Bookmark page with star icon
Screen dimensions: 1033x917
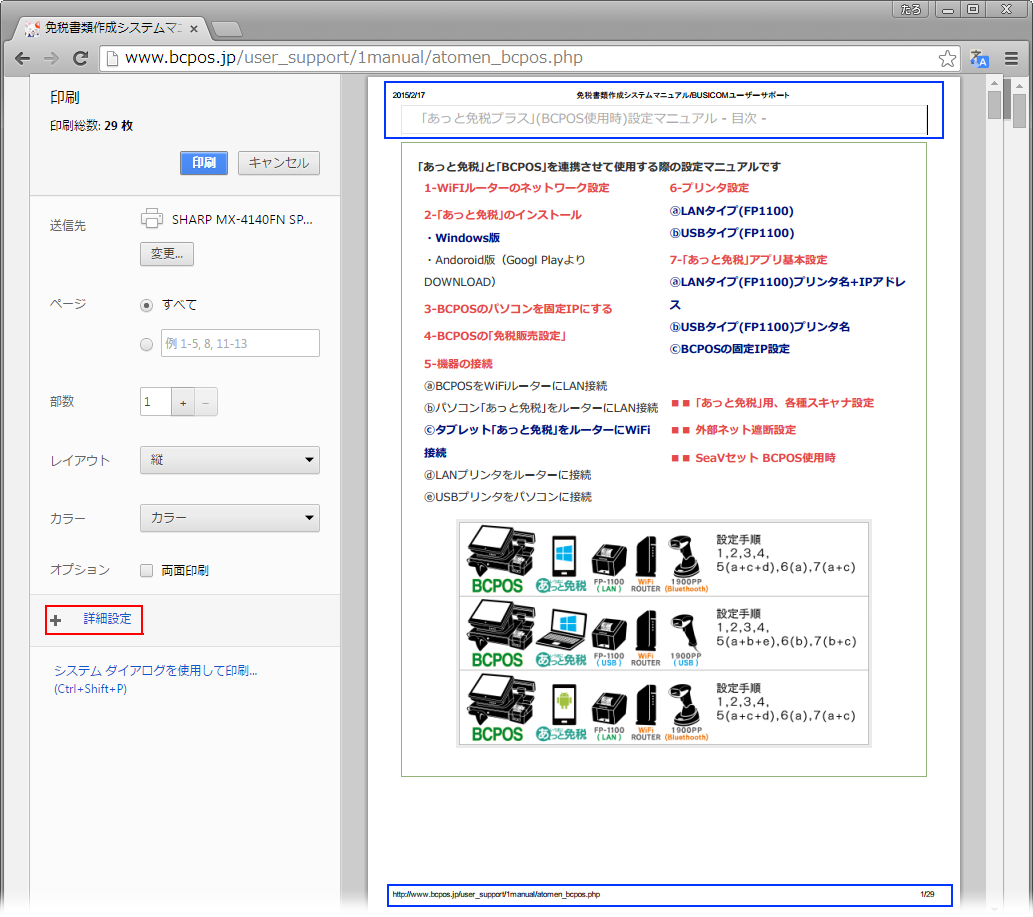pos(946,58)
